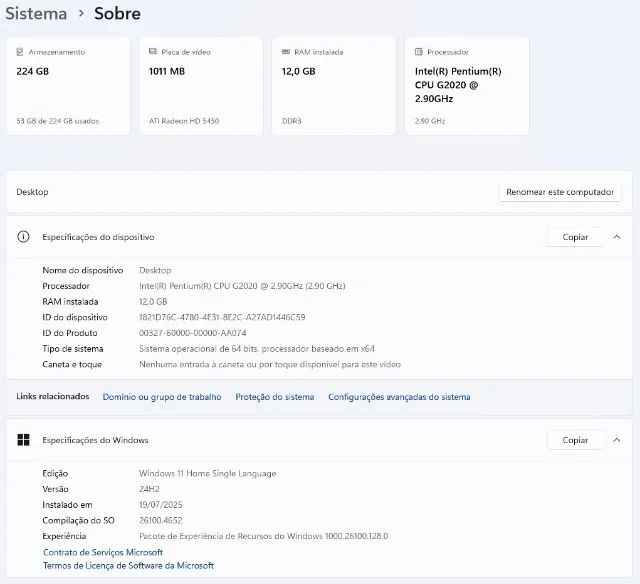Open Contrato de Serviços Microsoft link
The image size is (640, 584).
(102, 552)
